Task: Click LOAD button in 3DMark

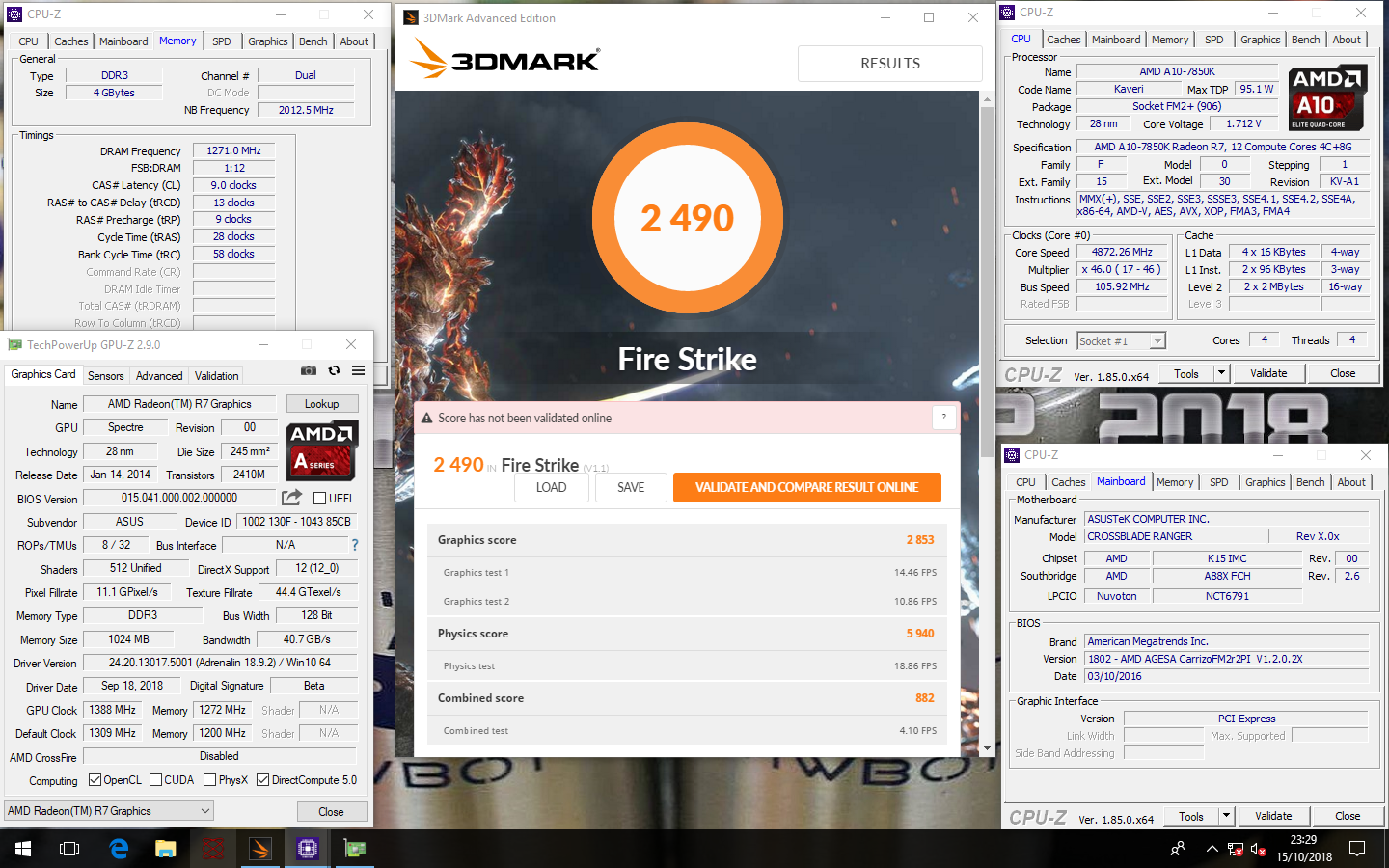Action: (551, 487)
